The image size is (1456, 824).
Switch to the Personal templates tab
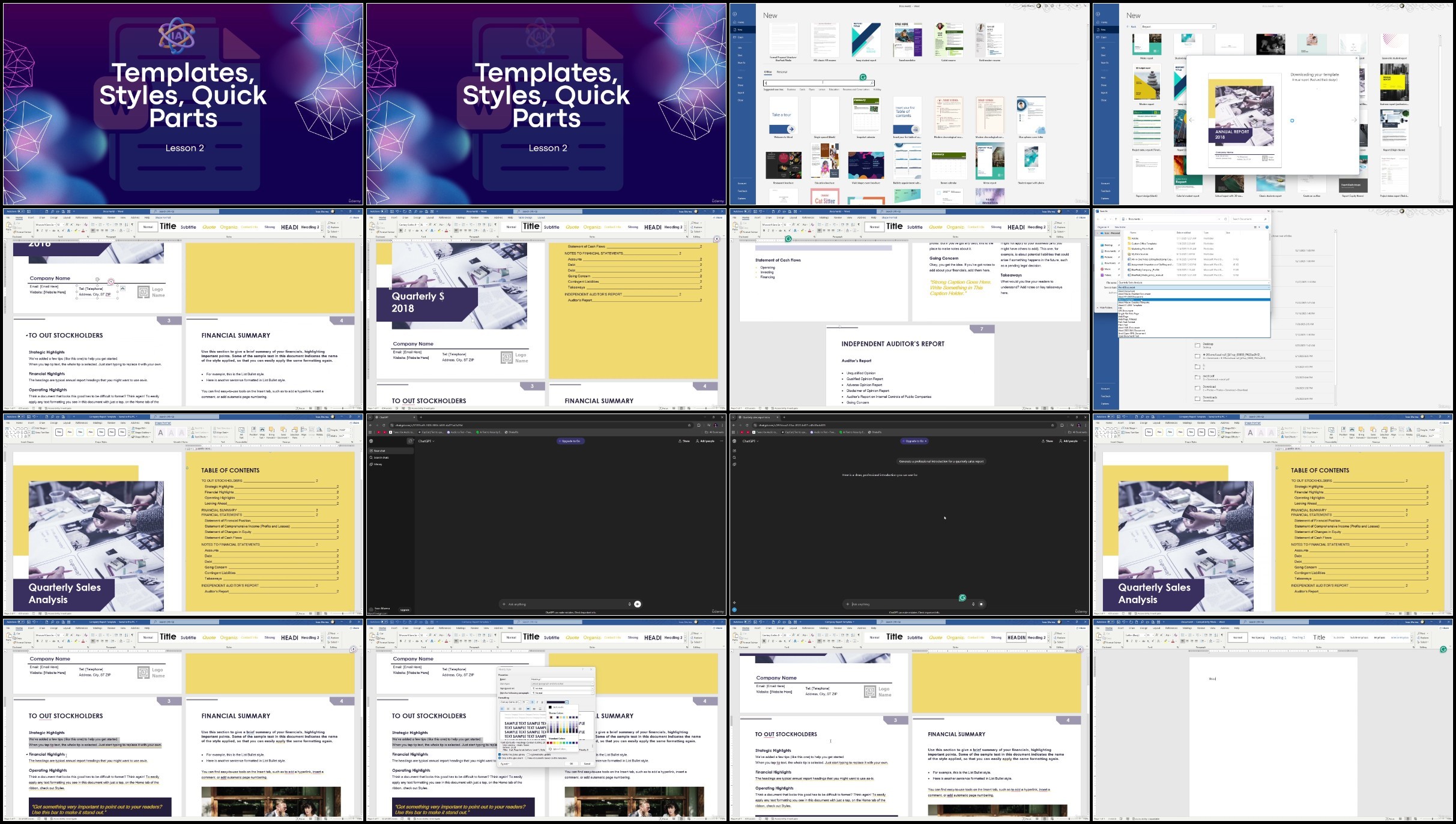click(x=782, y=72)
